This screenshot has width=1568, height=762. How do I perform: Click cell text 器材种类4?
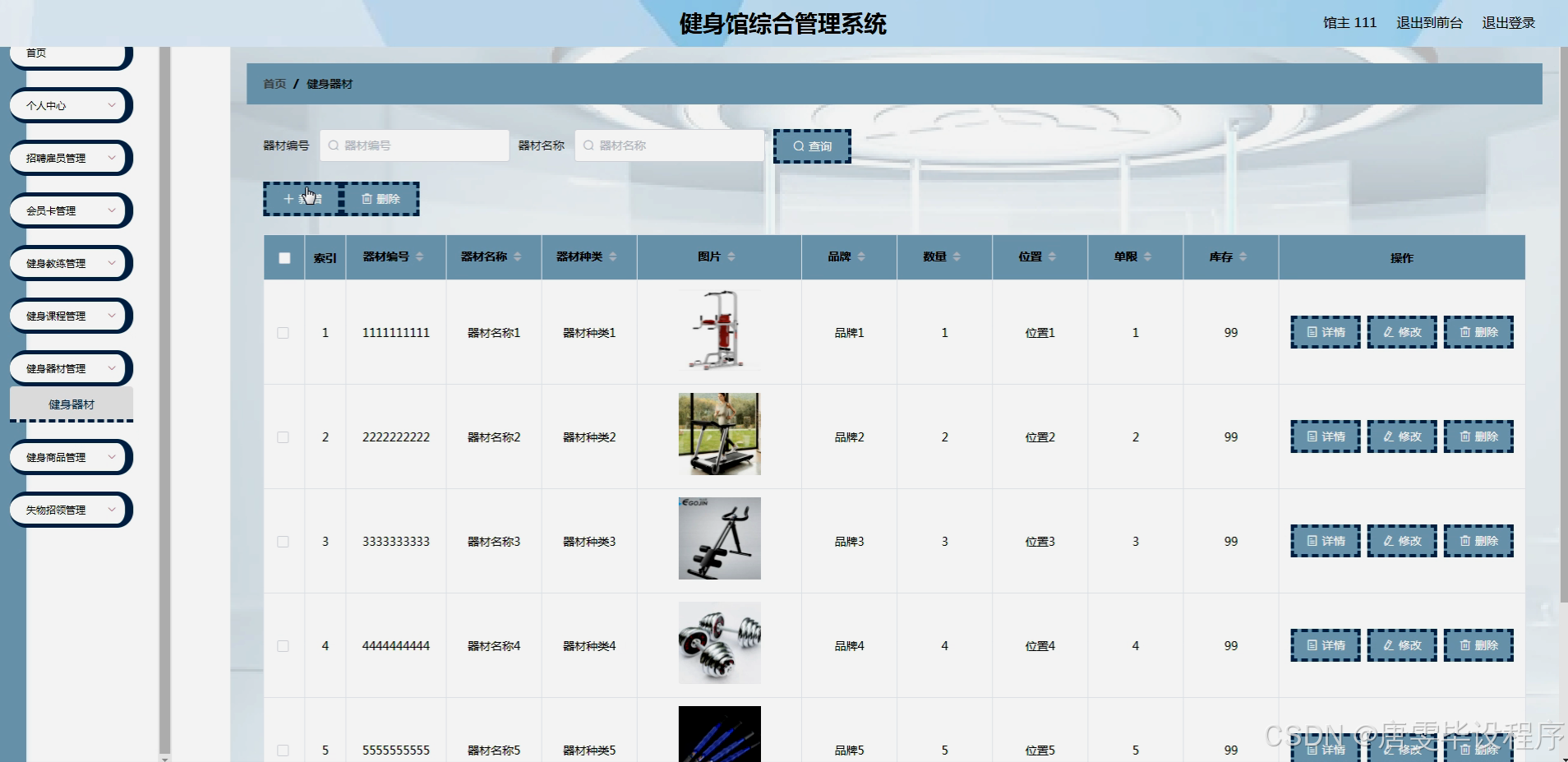click(589, 646)
